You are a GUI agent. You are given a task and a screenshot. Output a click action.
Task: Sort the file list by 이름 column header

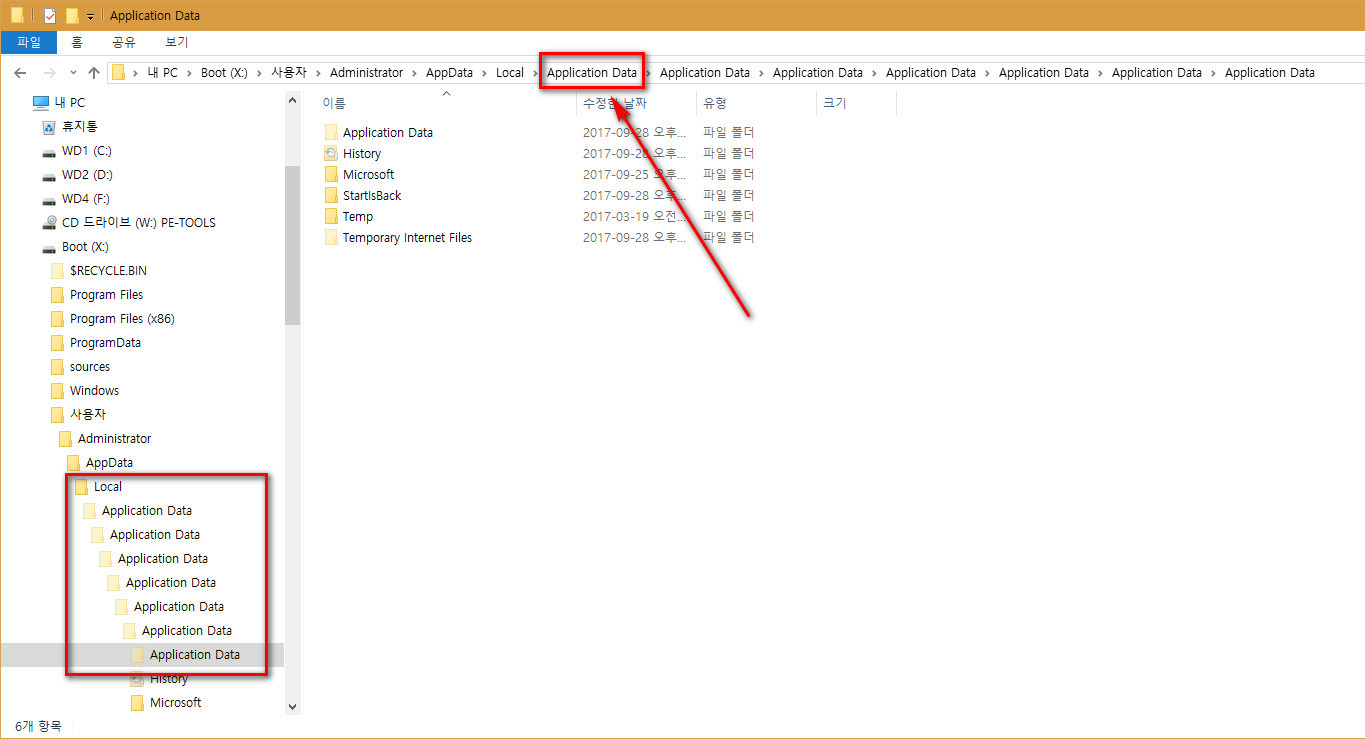tap(334, 103)
